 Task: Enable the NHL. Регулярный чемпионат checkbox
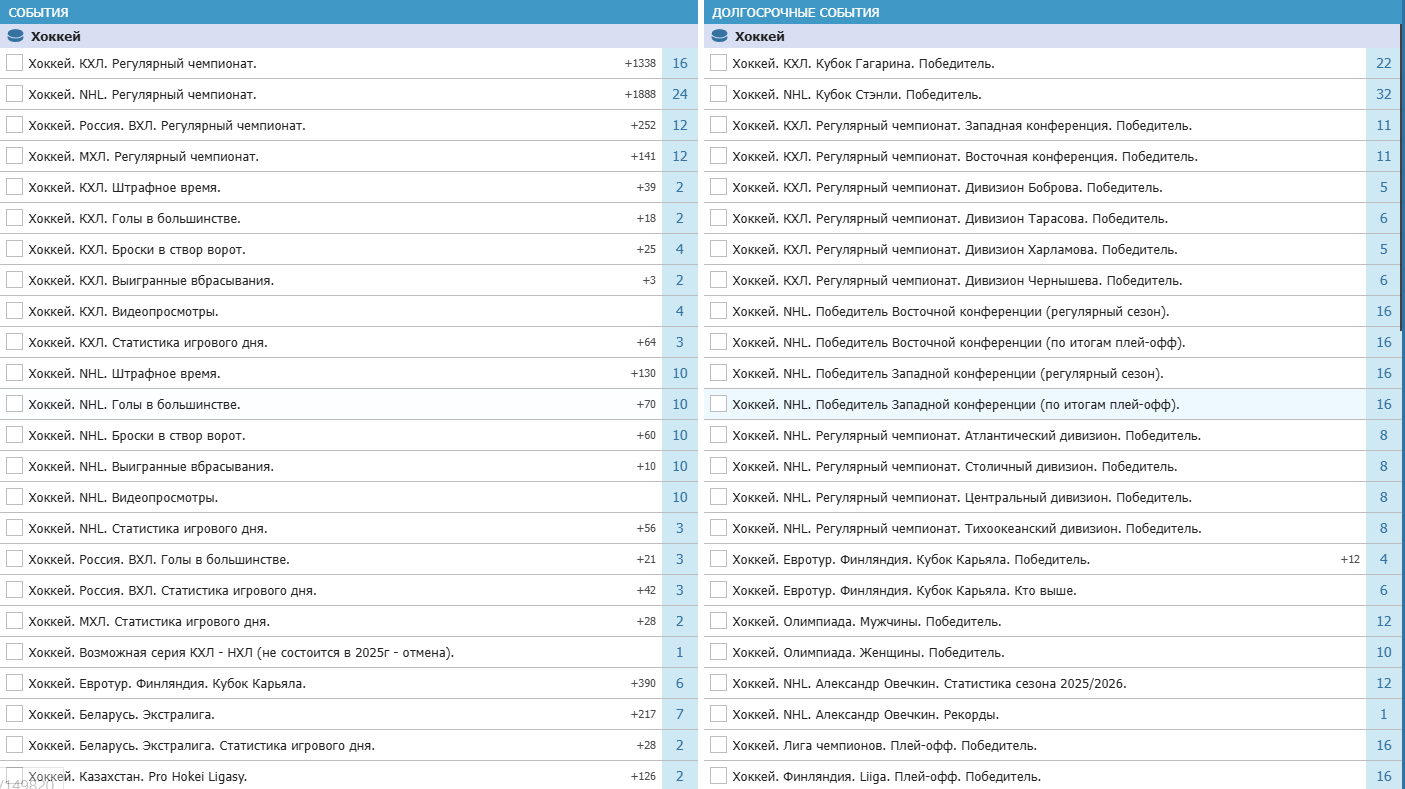[x=15, y=94]
